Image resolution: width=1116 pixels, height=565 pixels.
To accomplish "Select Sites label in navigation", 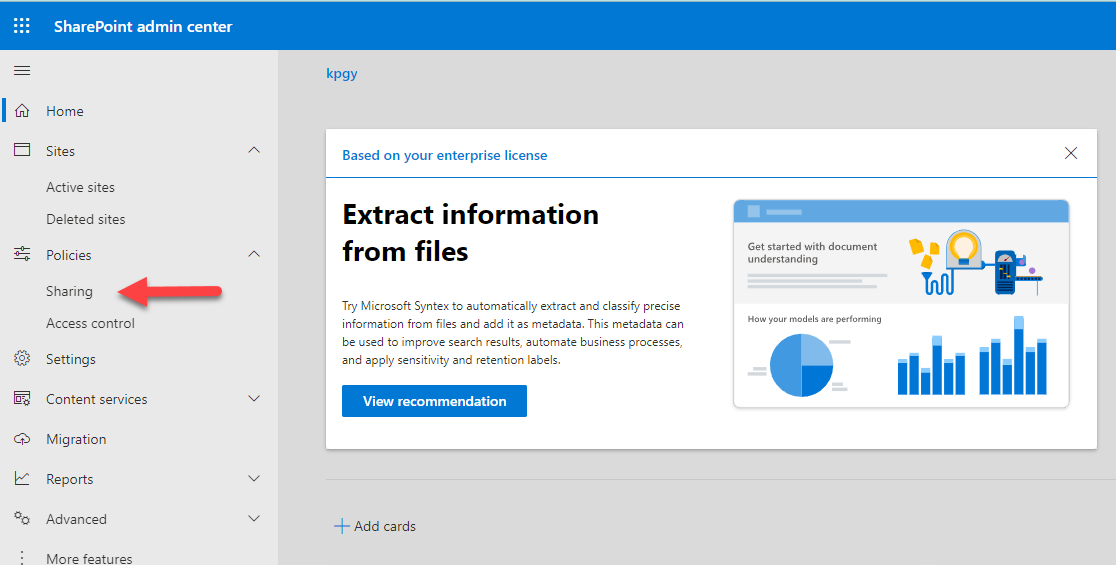I will pyautogui.click(x=60, y=151).
